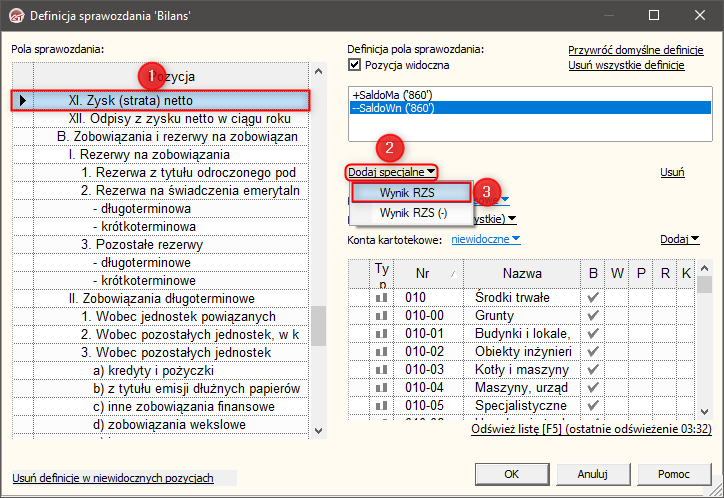Screen dimensions: 724x498
Task: Select 3. Pozostałe rezerwy row
Action: 160,245
